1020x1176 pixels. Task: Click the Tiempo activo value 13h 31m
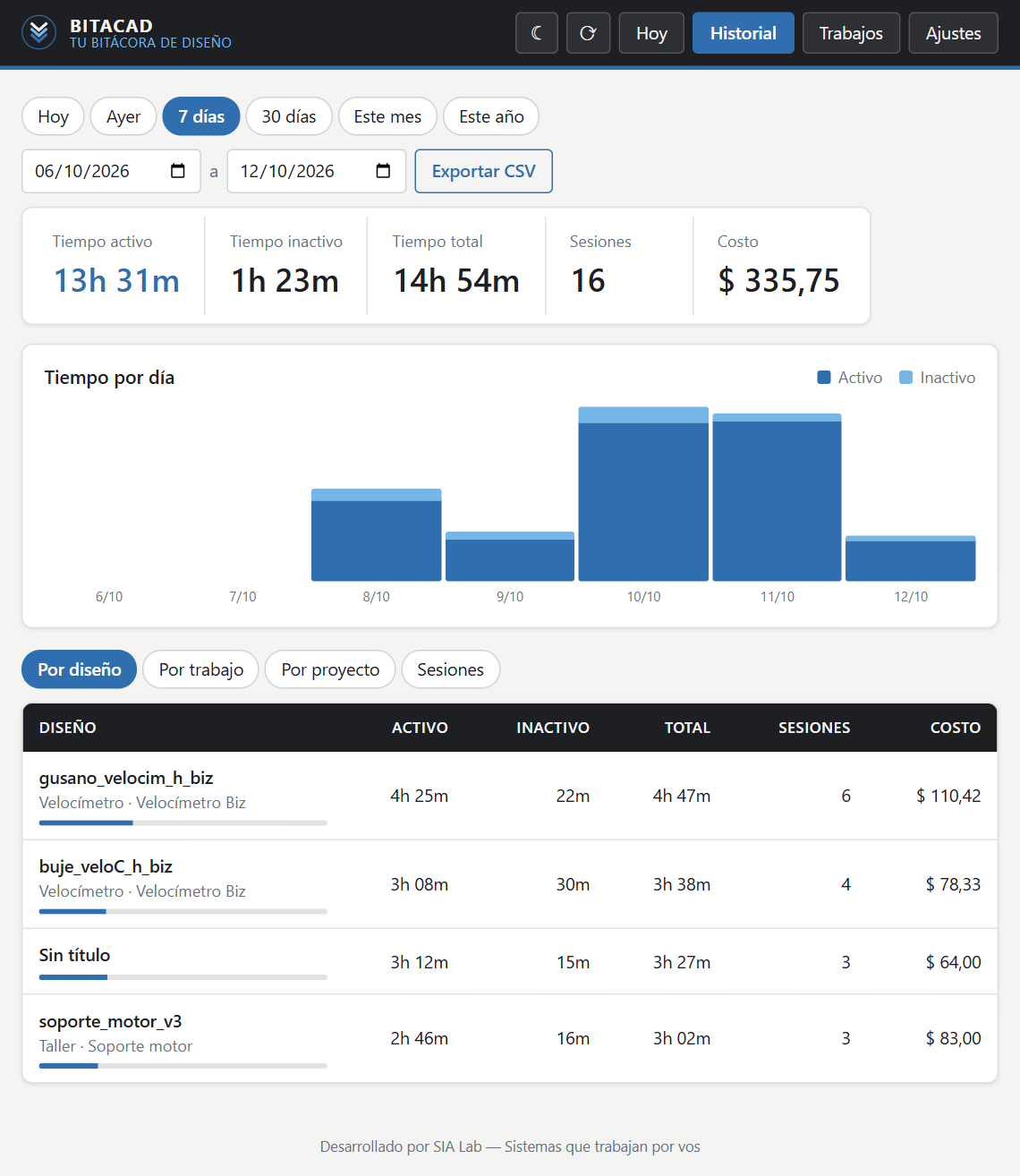(117, 281)
